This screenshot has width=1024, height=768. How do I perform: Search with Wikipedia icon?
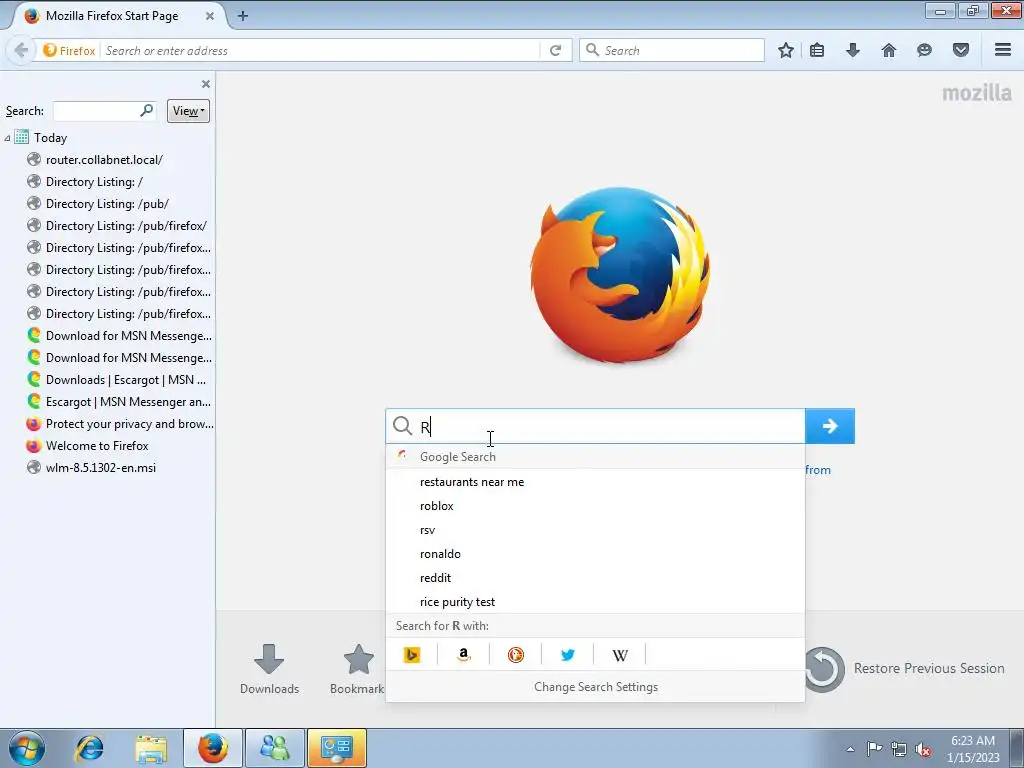click(x=620, y=654)
